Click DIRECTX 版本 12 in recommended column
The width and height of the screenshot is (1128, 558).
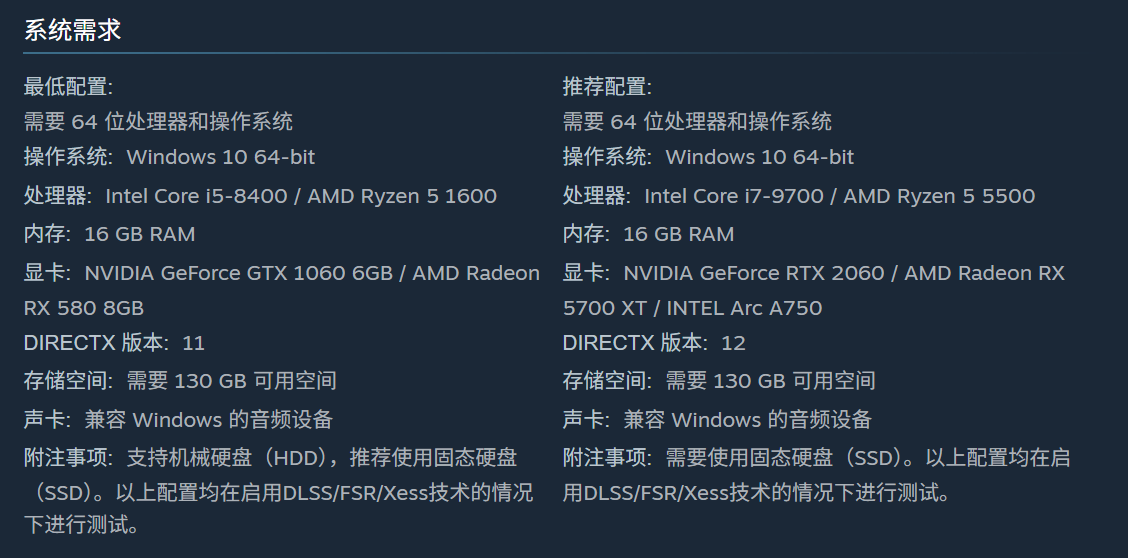[654, 343]
